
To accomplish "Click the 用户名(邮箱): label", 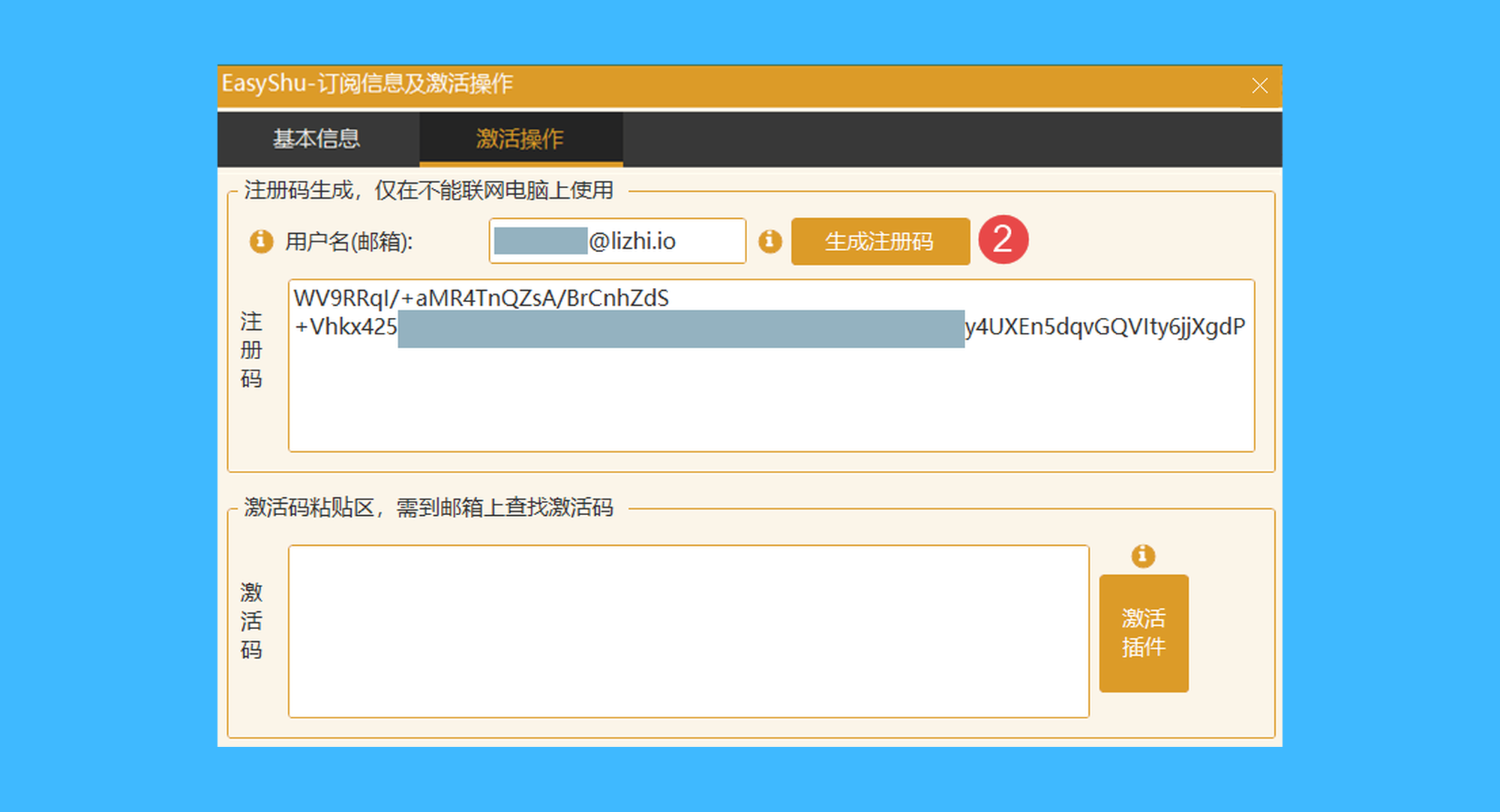I will coord(349,241).
